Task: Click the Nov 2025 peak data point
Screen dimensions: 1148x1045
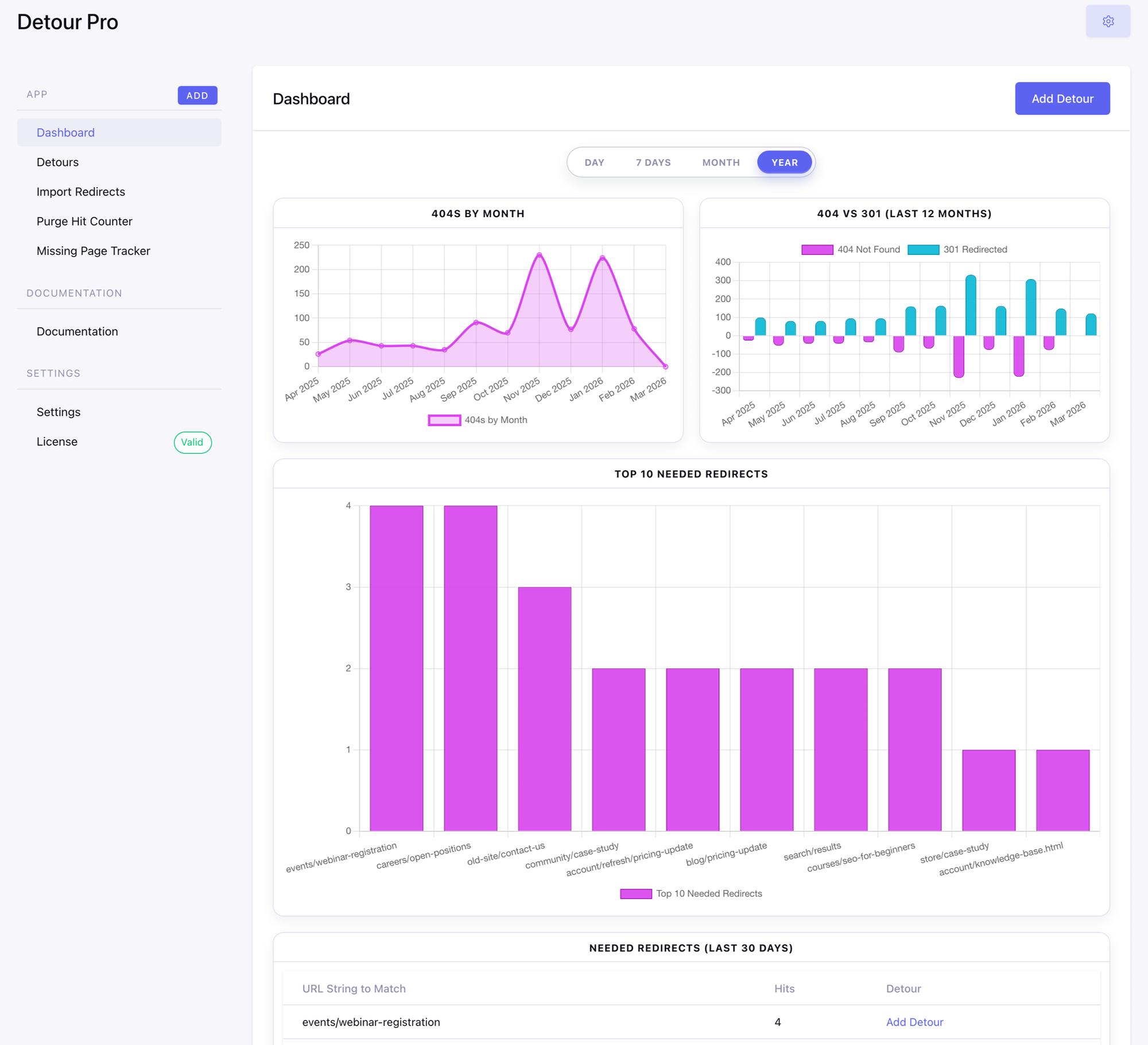Action: [539, 255]
